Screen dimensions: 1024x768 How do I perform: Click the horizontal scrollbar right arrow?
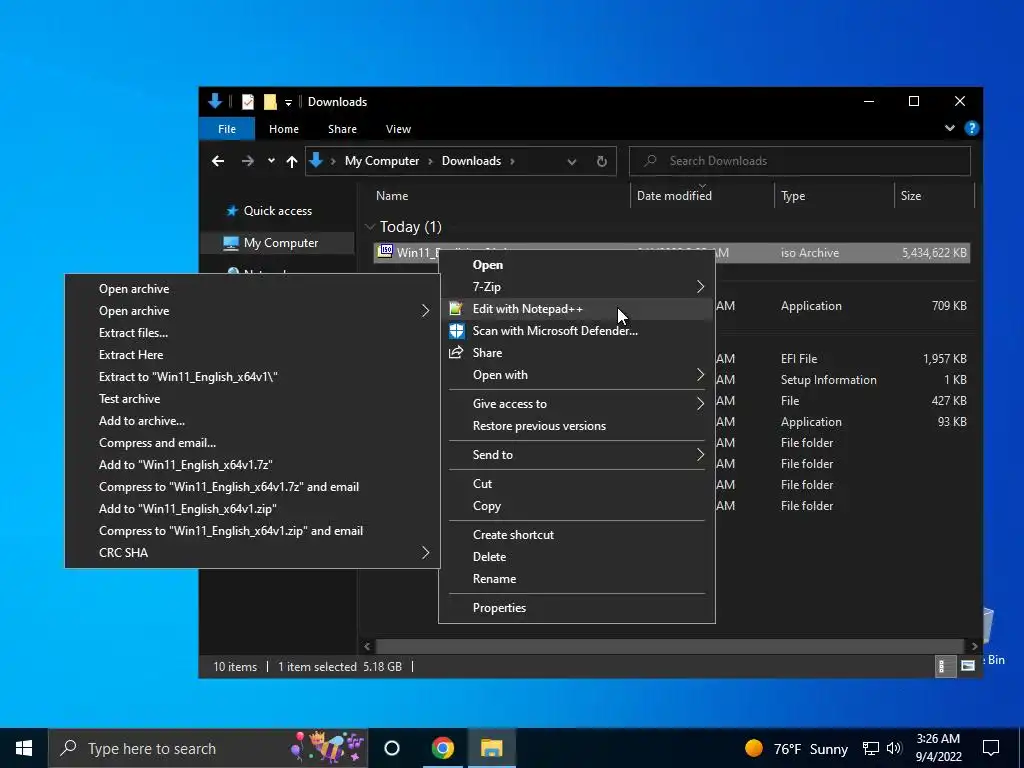tap(974, 647)
